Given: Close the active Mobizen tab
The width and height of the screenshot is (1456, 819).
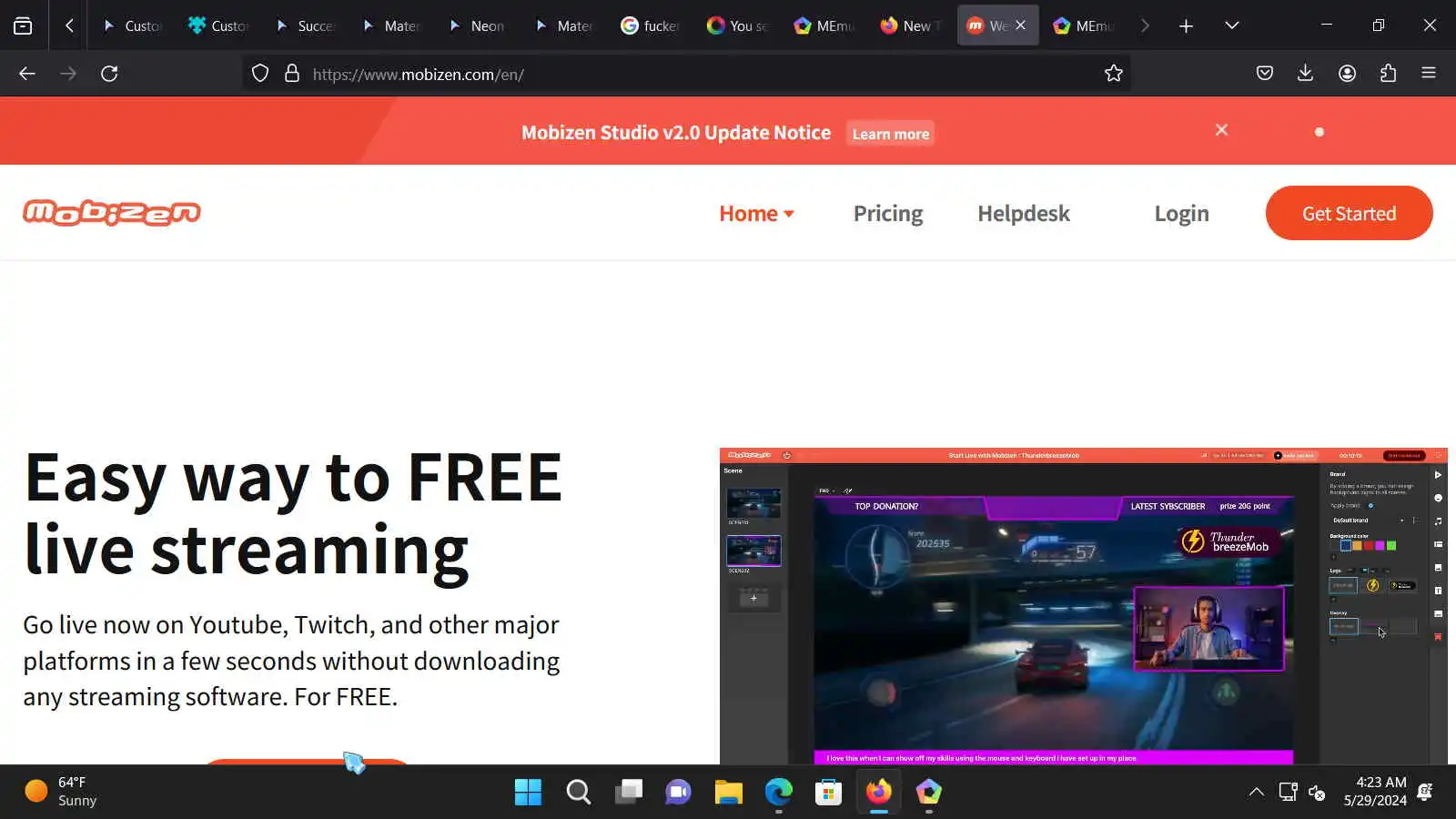Looking at the screenshot, I should [1020, 25].
